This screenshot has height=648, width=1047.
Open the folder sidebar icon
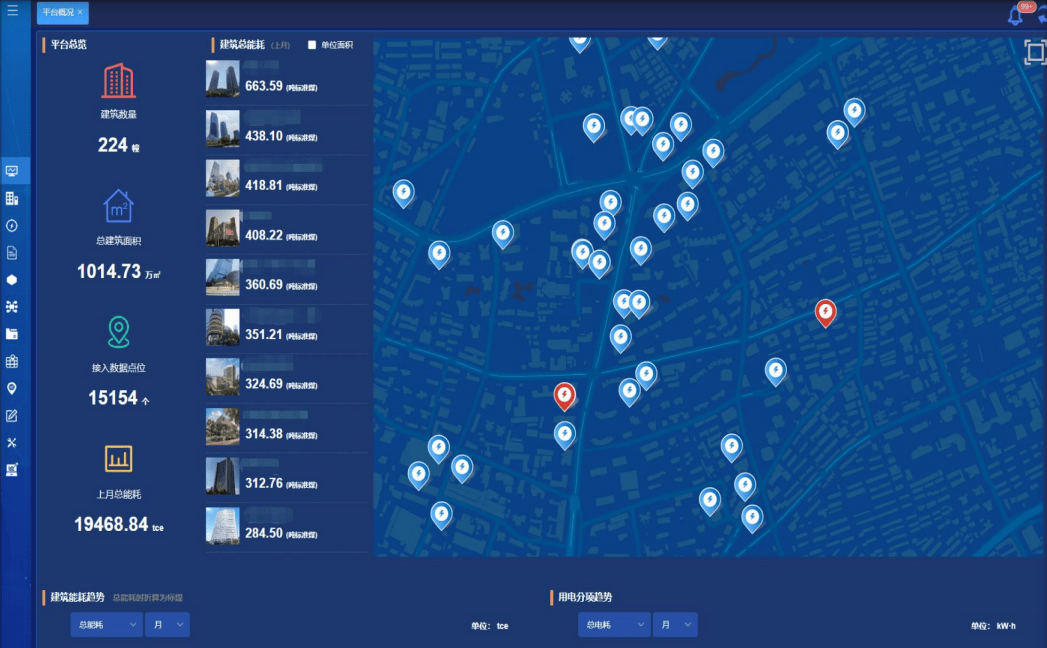point(12,334)
